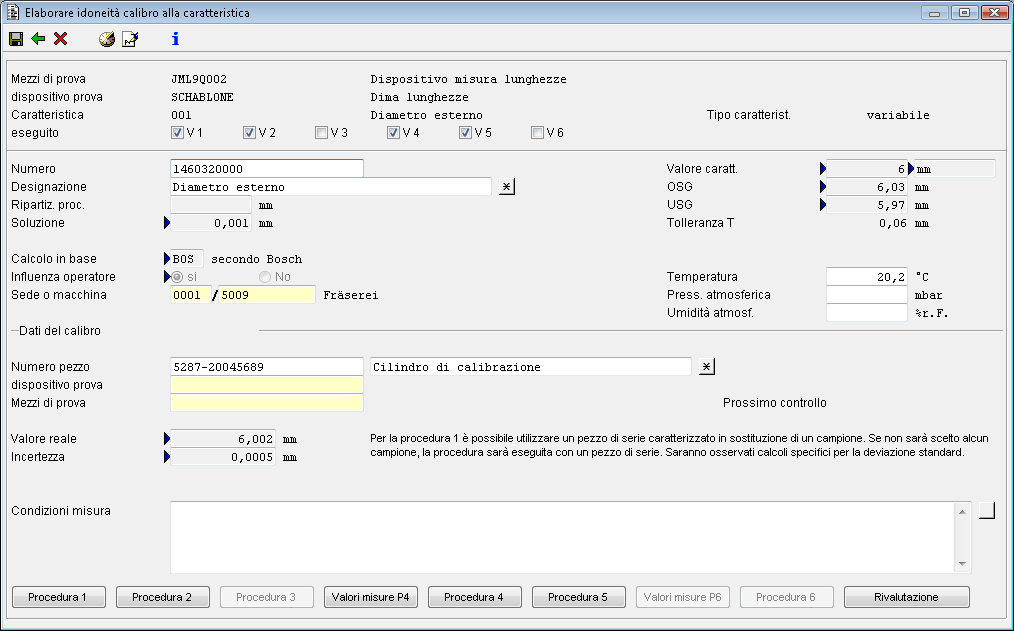Toggle the V 1 checkbox
The image size is (1014, 631).
tap(177, 133)
